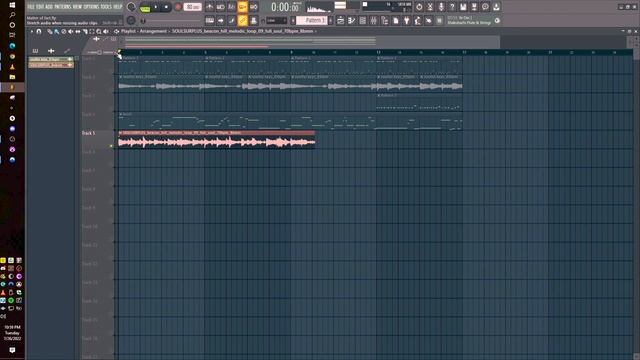Image resolution: width=640 pixels, height=360 pixels.
Task: Toggle the green Pat/Song mode switch
Action: 145,9
